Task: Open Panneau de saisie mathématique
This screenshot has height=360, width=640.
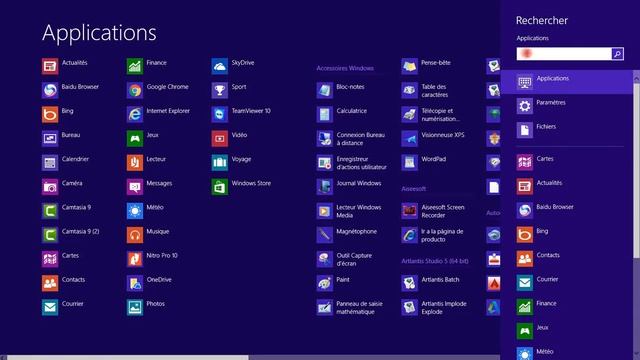Action: (x=325, y=307)
